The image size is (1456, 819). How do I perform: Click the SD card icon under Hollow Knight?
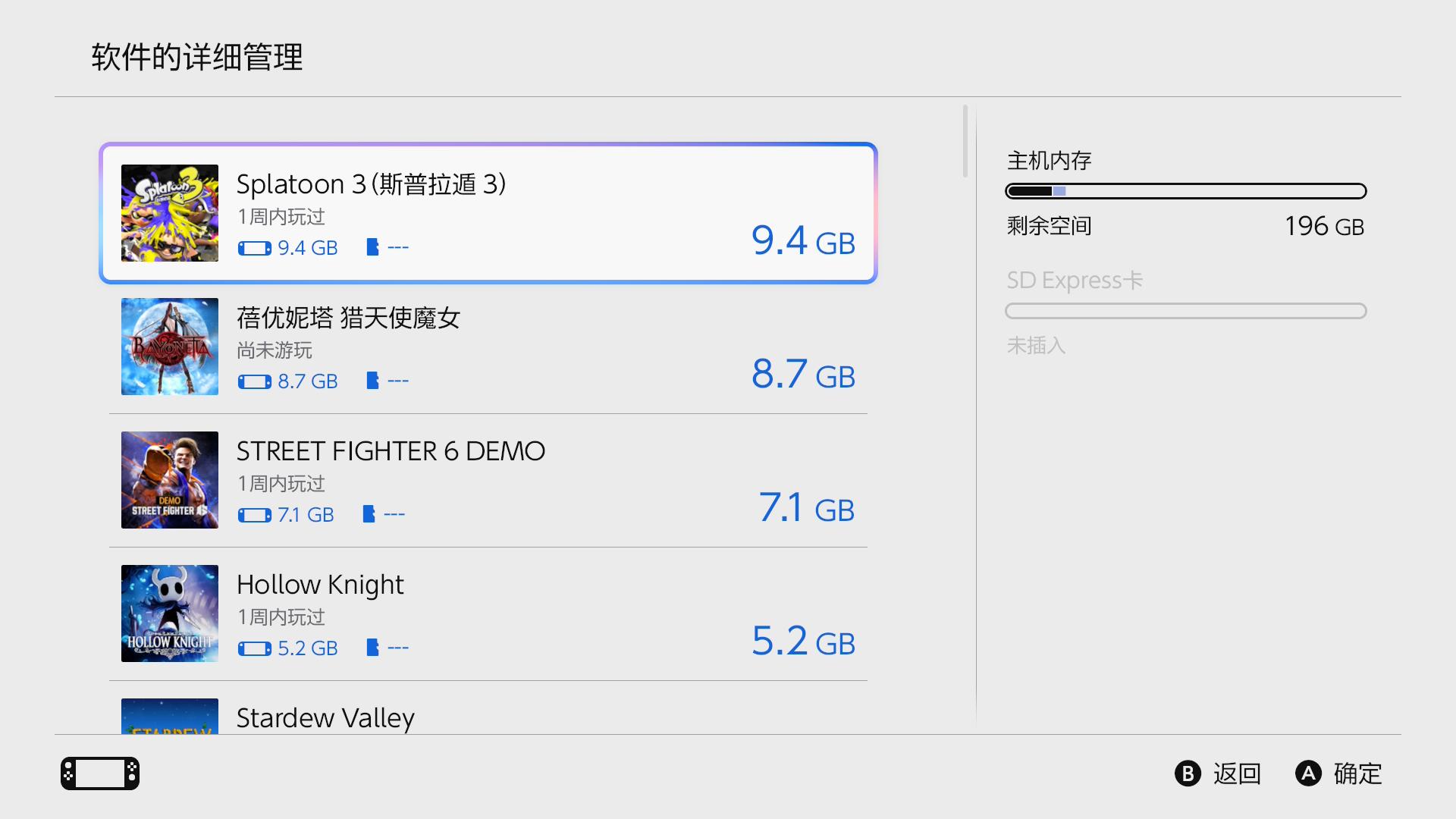[x=372, y=648]
